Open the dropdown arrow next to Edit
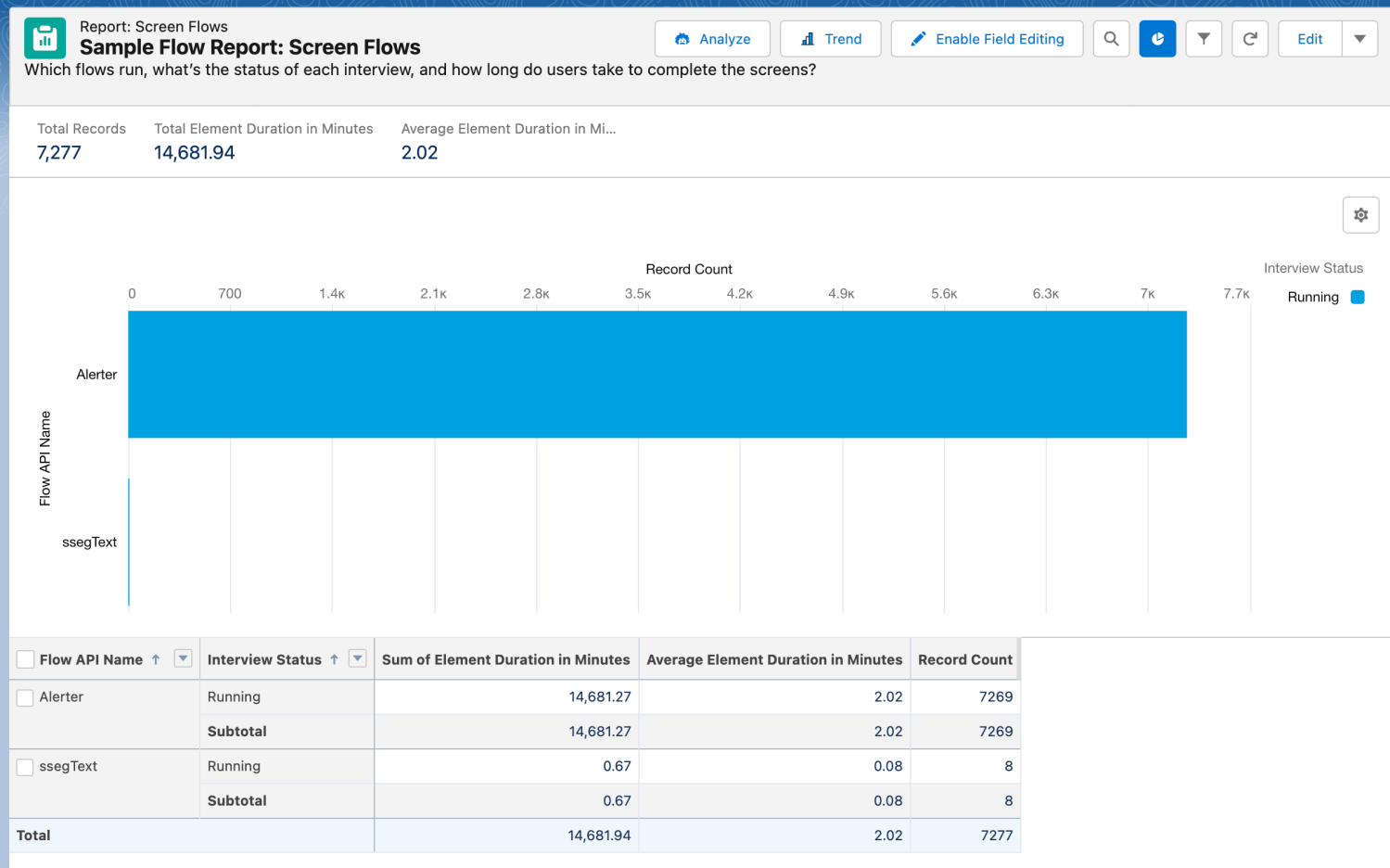This screenshot has height=868, width=1390. click(1359, 38)
